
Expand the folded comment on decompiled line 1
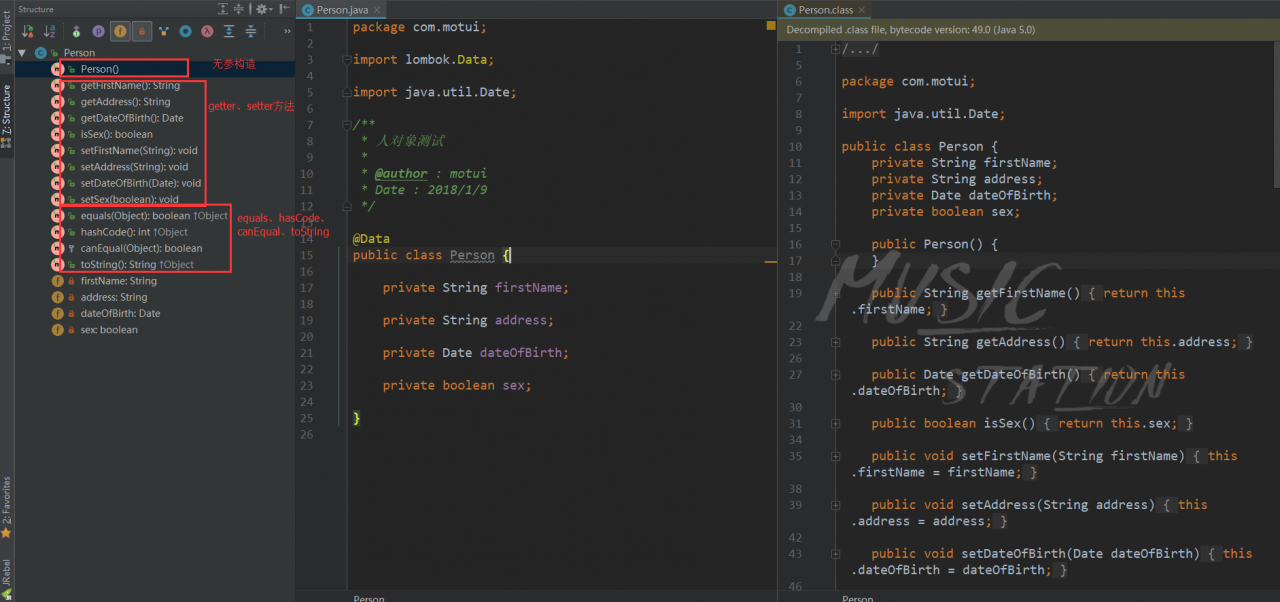pyautogui.click(x=836, y=49)
